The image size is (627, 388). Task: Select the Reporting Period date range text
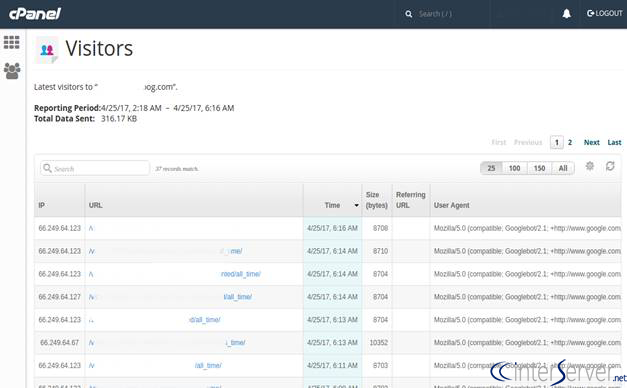168,108
